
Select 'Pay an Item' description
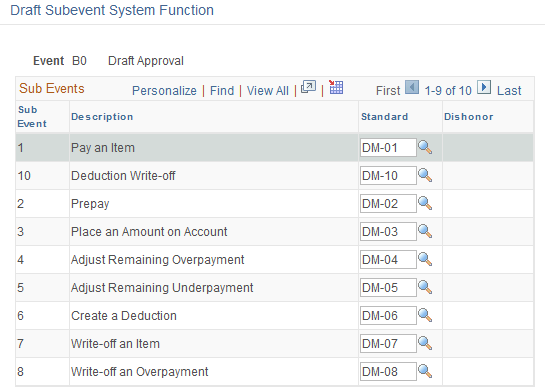coord(103,148)
